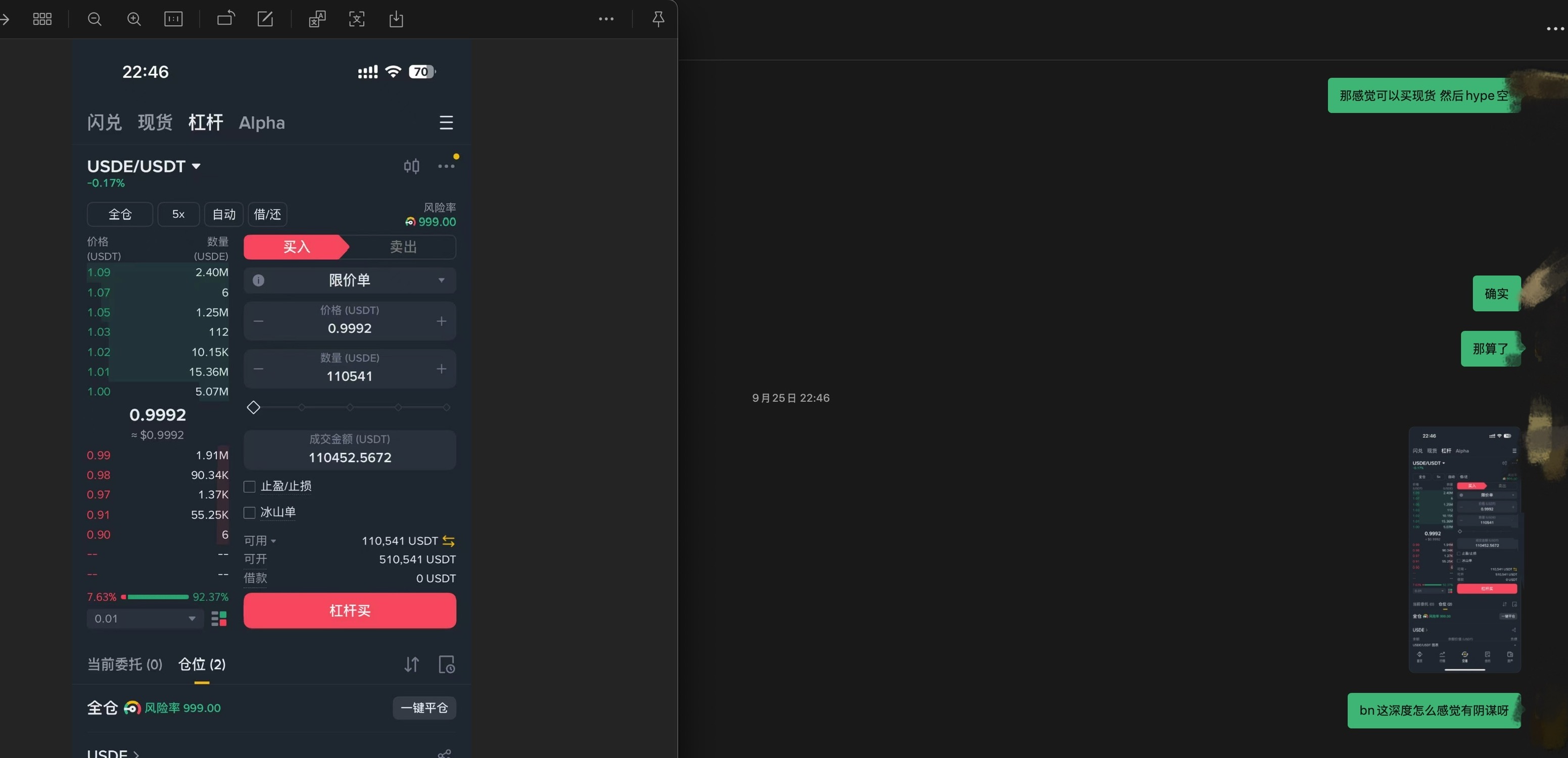
Task: Open the screenshot thumbnail in chat
Action: tap(1464, 549)
